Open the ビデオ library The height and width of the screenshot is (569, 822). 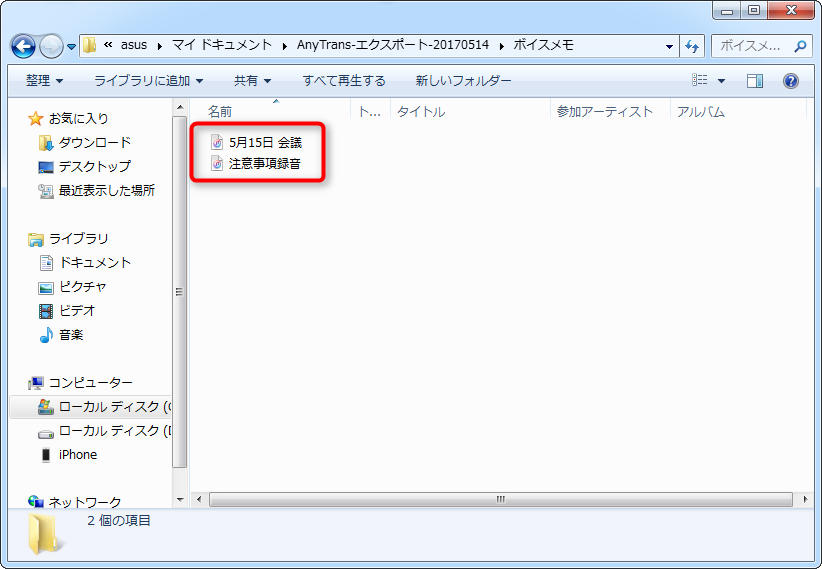[x=77, y=310]
